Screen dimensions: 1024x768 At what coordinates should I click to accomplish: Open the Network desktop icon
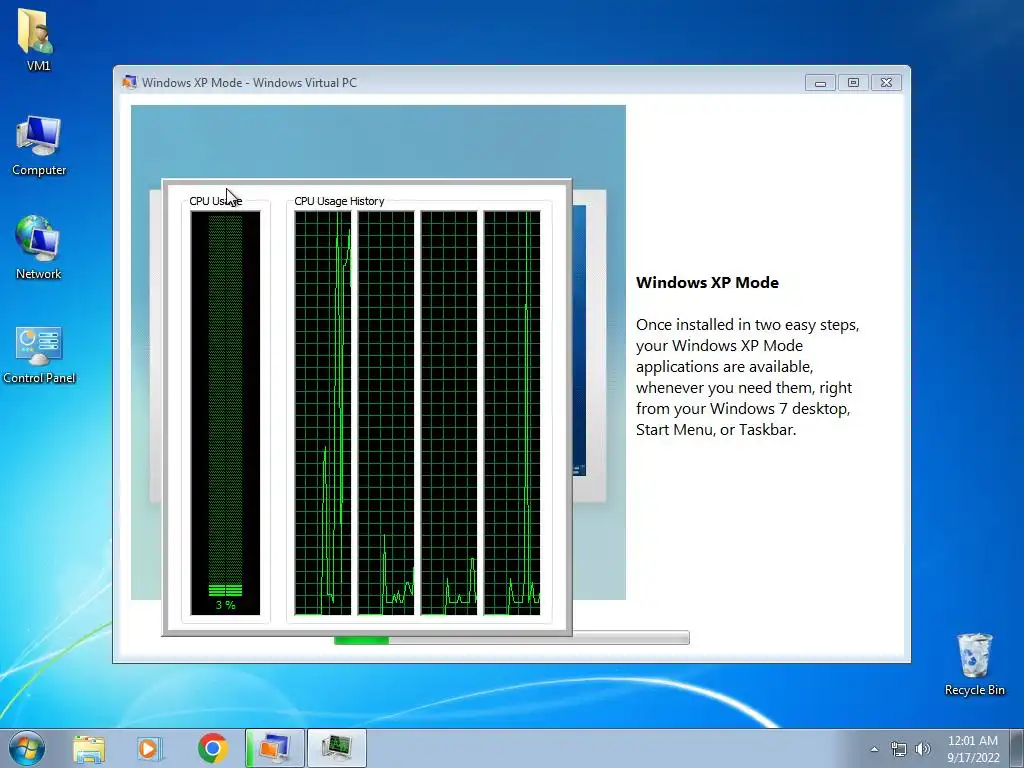pos(39,248)
